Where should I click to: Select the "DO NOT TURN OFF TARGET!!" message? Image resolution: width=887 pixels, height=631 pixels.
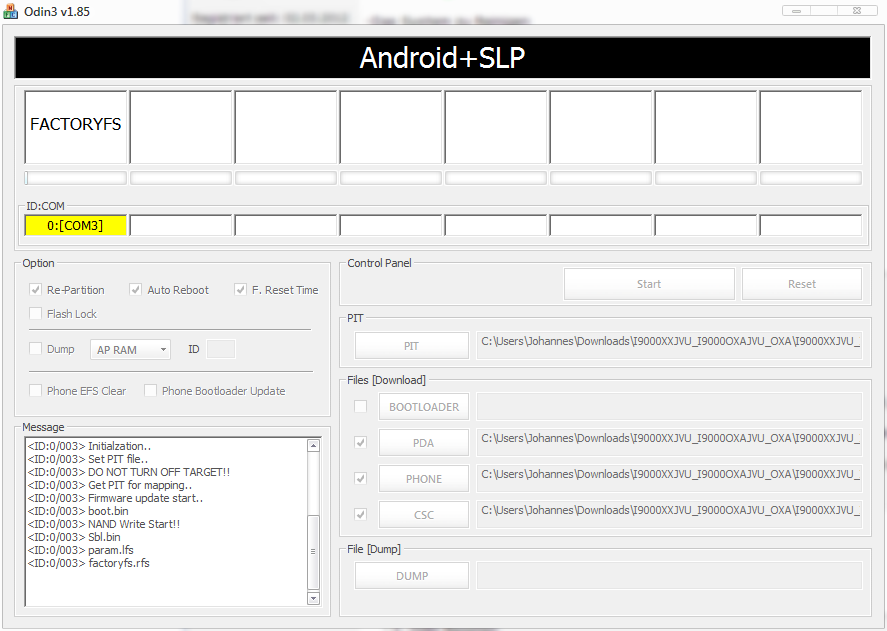[x=128, y=472]
